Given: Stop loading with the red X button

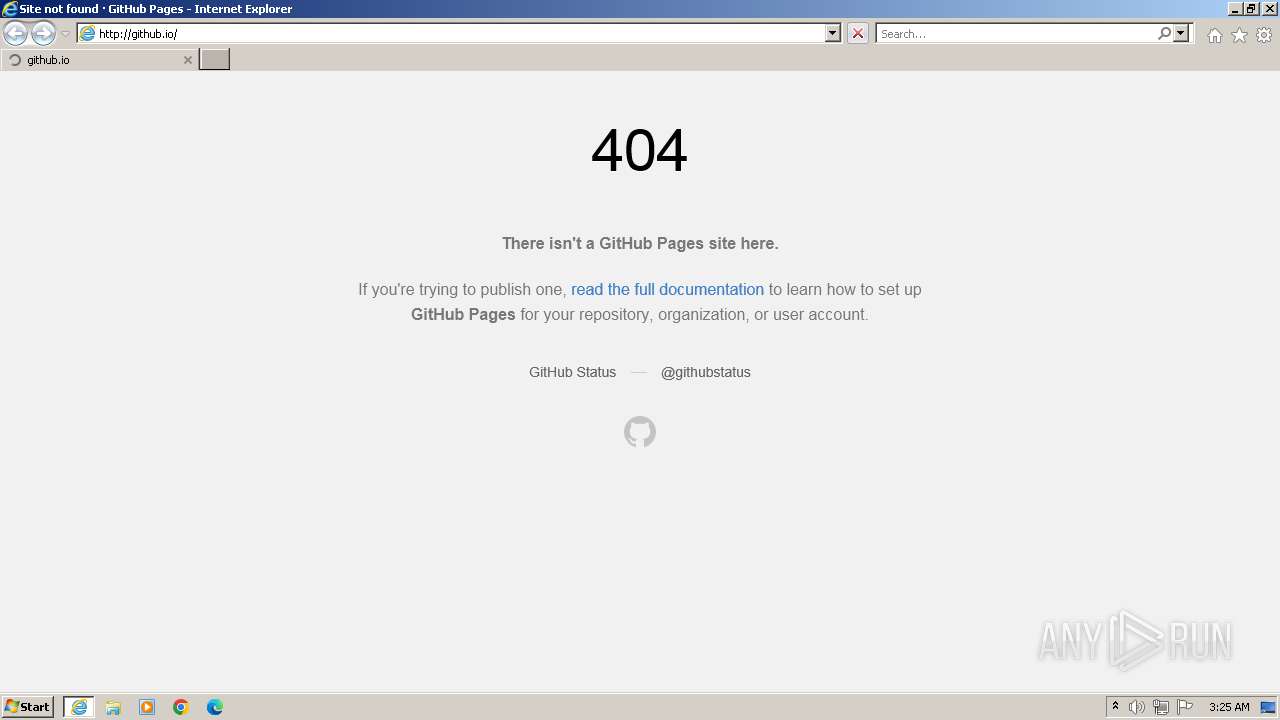Looking at the screenshot, I should (858, 33).
